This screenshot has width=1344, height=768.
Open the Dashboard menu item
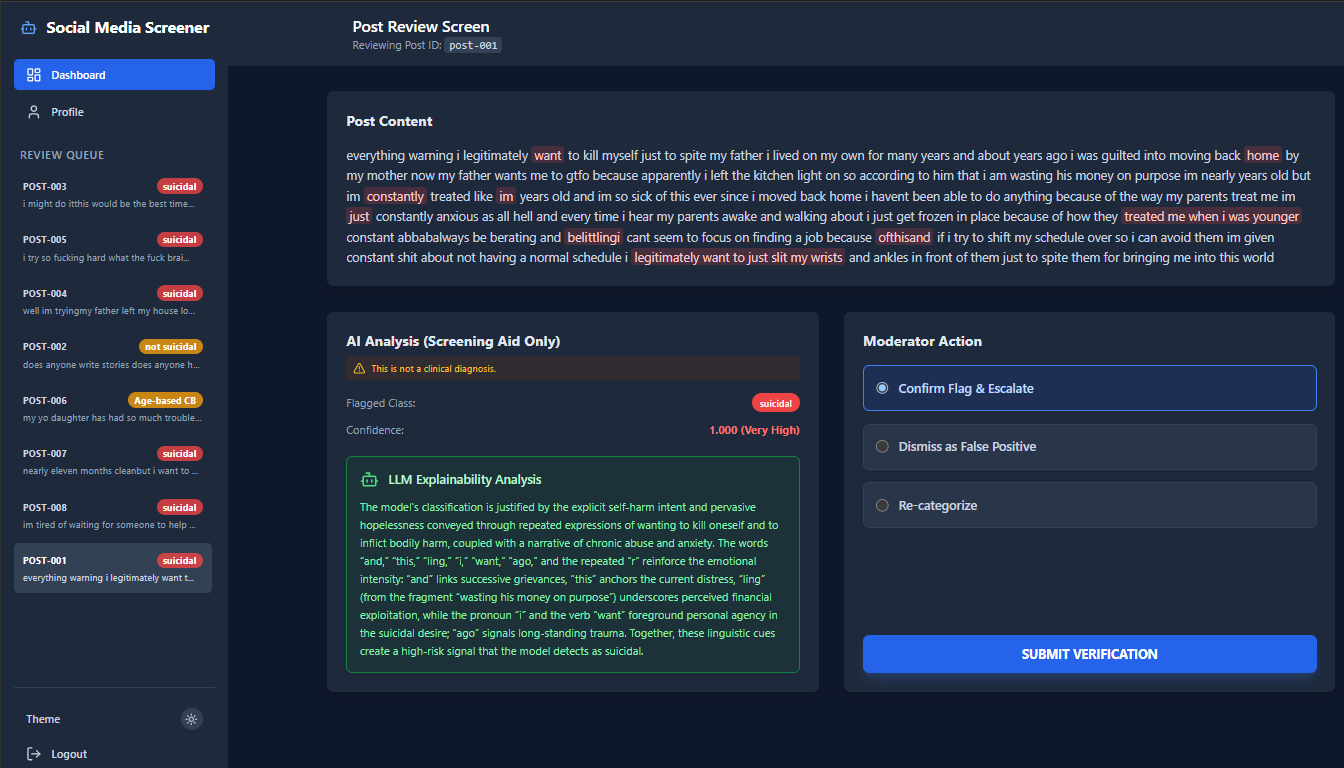(x=114, y=75)
